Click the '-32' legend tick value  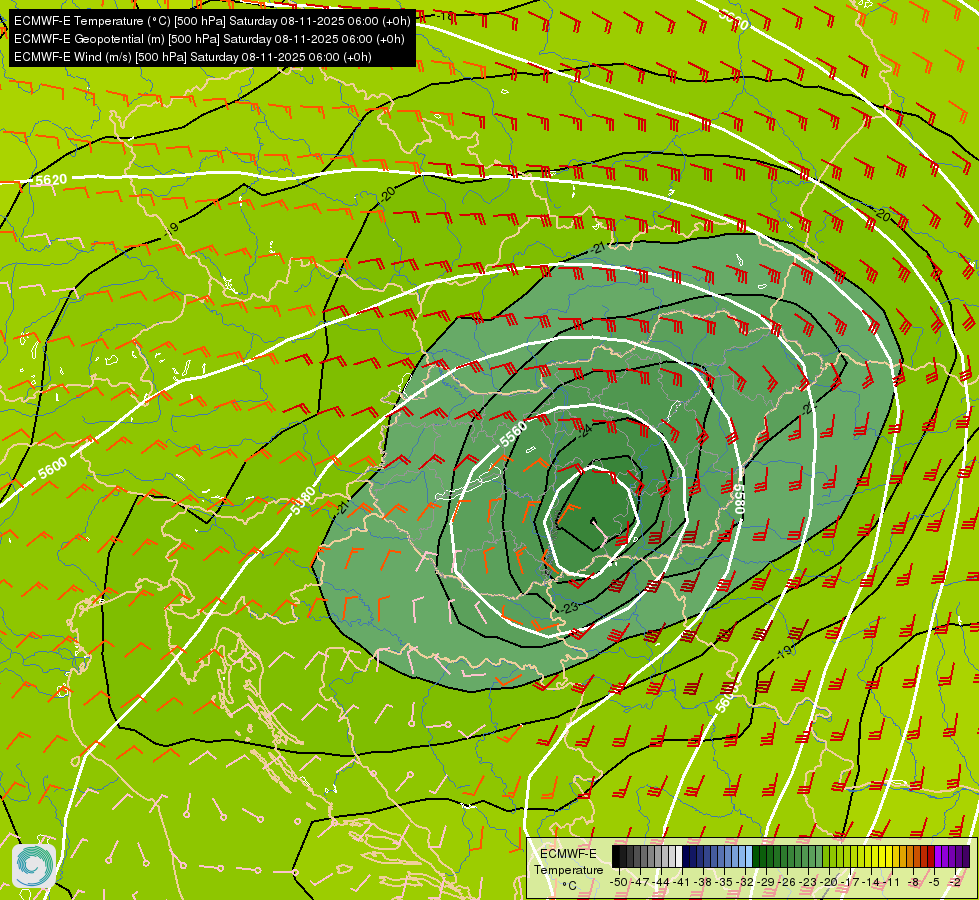[745, 882]
